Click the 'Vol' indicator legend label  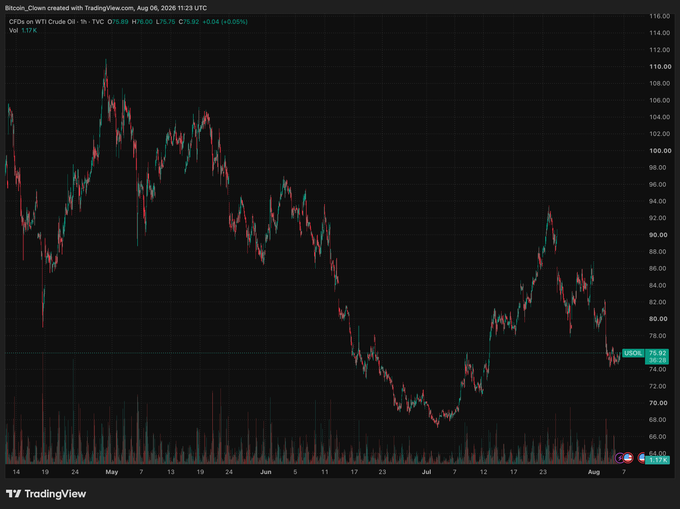(x=13, y=30)
